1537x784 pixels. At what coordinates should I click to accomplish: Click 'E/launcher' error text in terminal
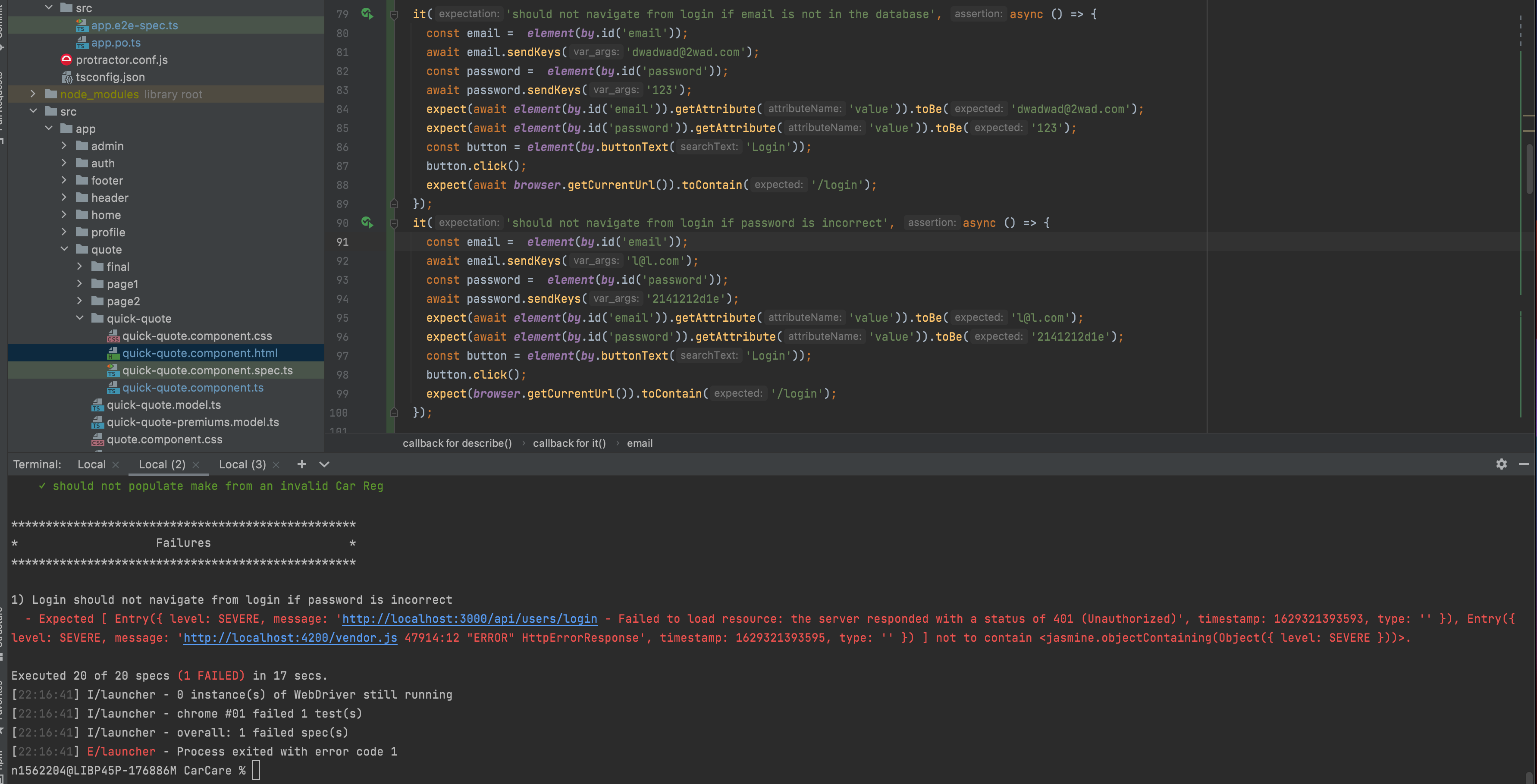(121, 751)
